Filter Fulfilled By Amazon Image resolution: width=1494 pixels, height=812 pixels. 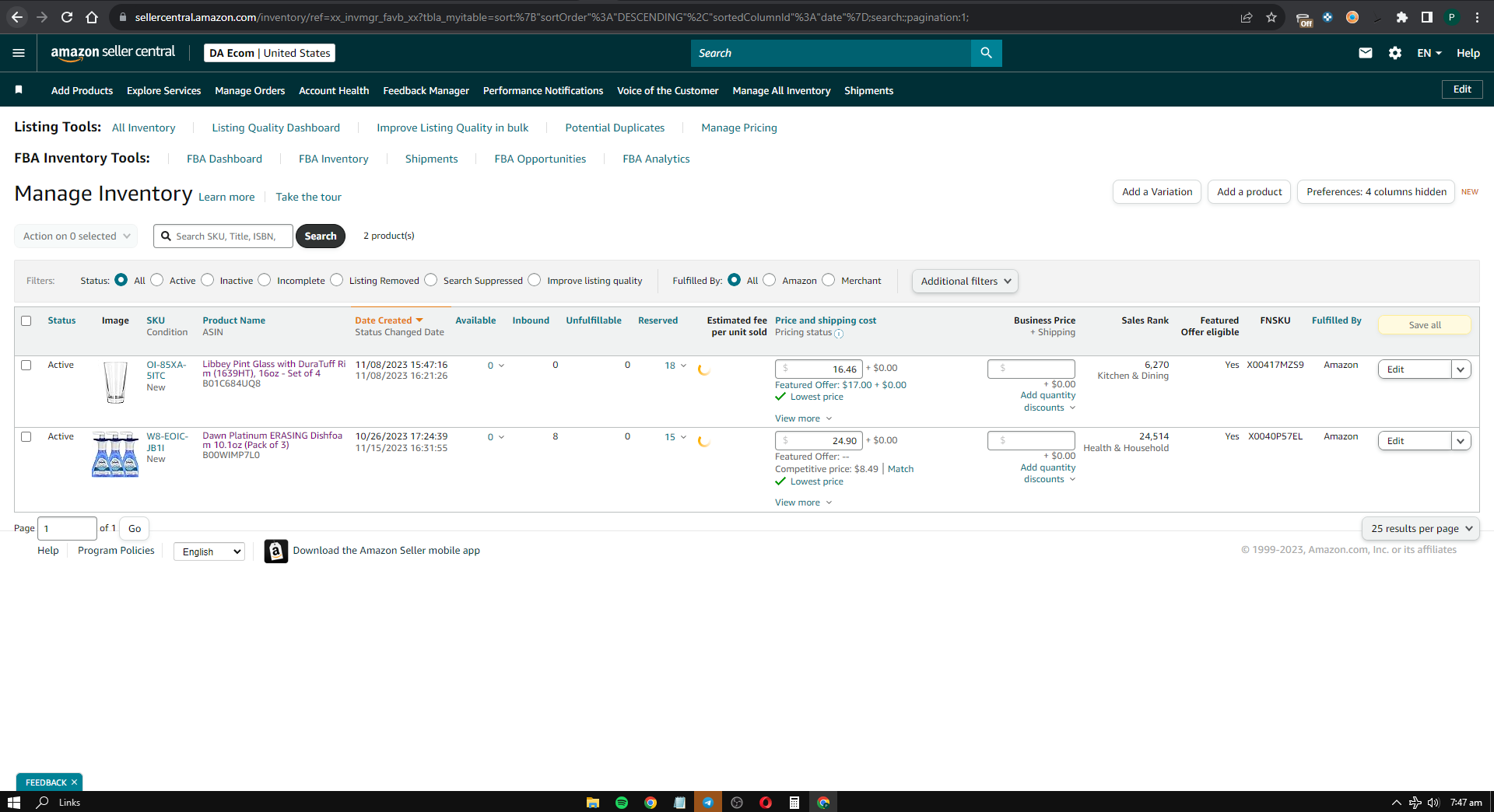[770, 280]
